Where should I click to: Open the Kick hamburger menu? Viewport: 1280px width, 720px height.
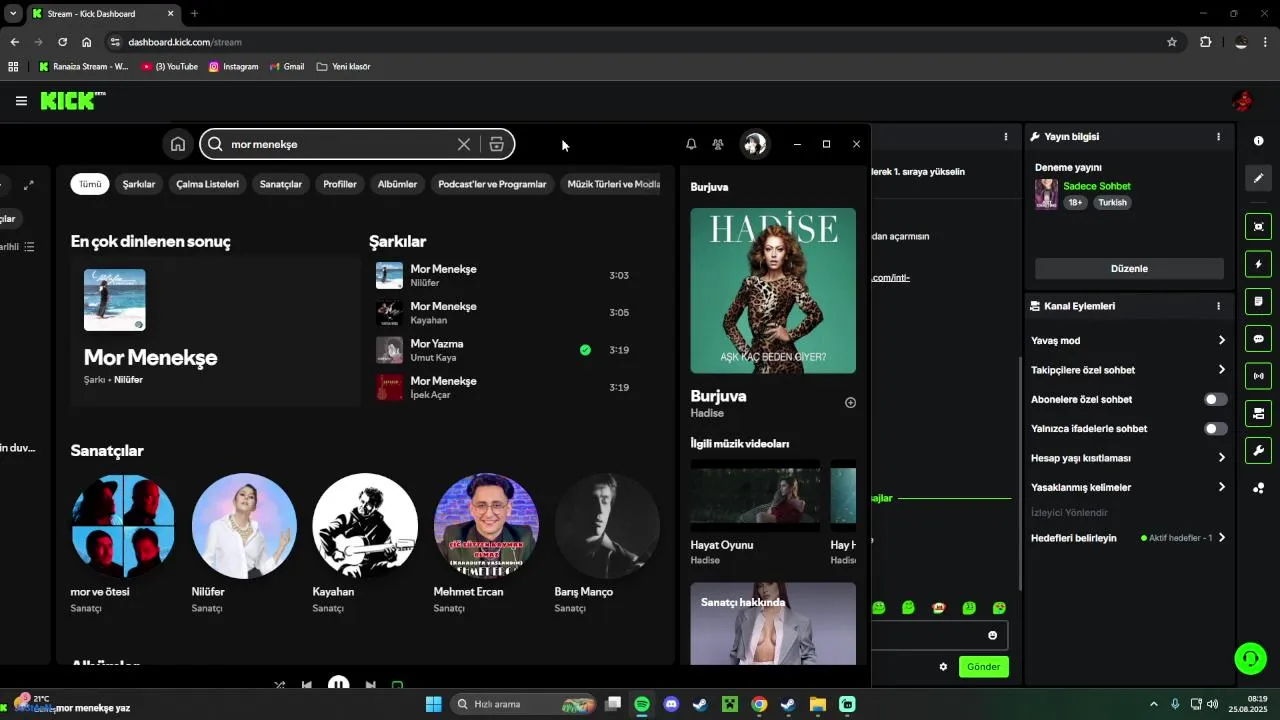[21, 101]
